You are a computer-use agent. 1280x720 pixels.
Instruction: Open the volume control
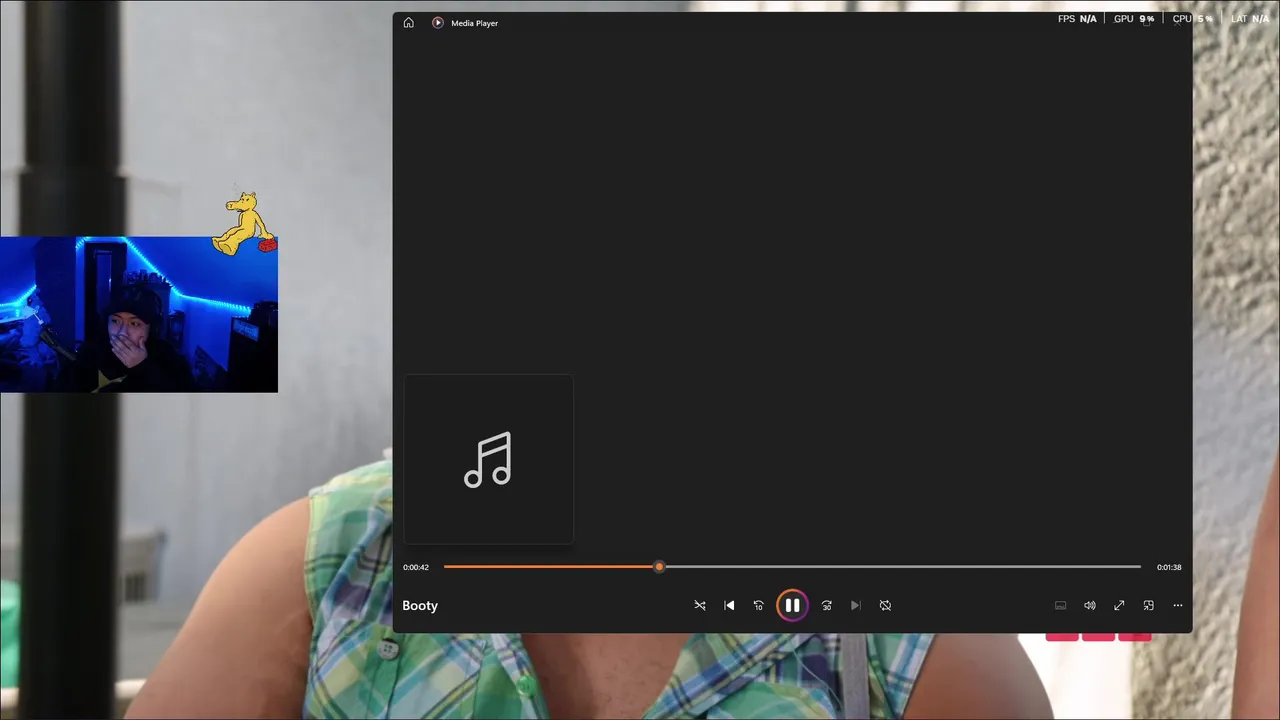1090,605
